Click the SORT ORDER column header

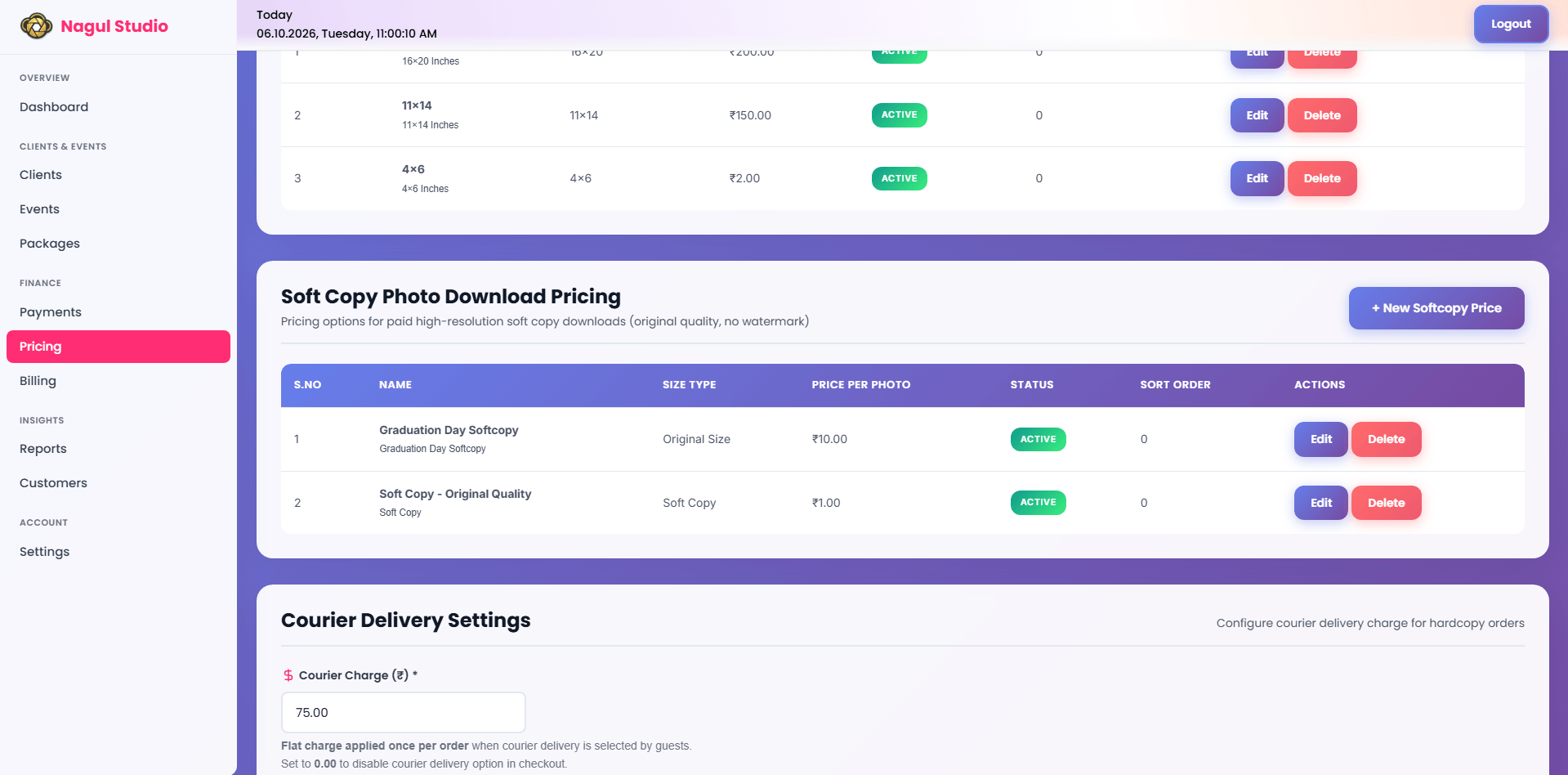pos(1175,385)
